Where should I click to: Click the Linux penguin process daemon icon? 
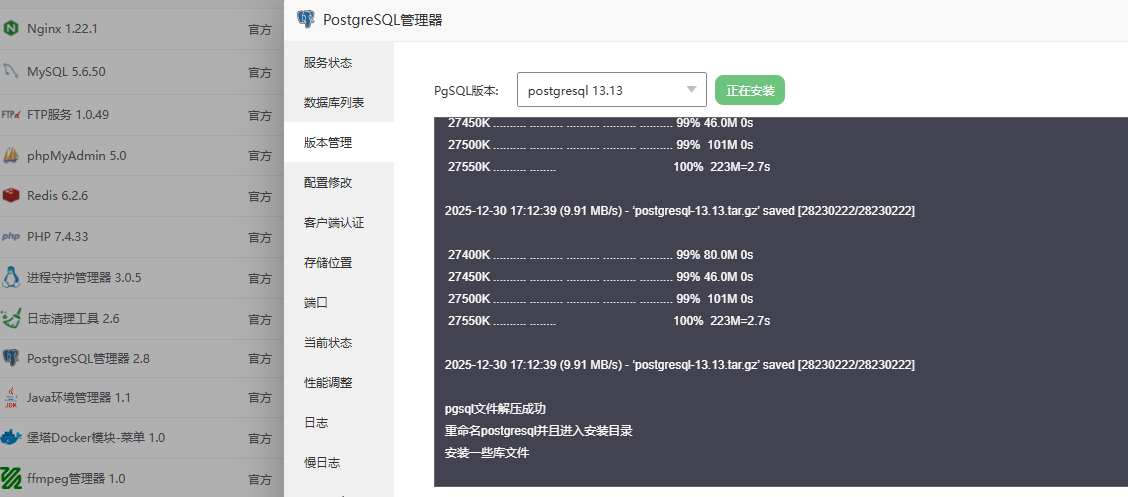click(11, 277)
